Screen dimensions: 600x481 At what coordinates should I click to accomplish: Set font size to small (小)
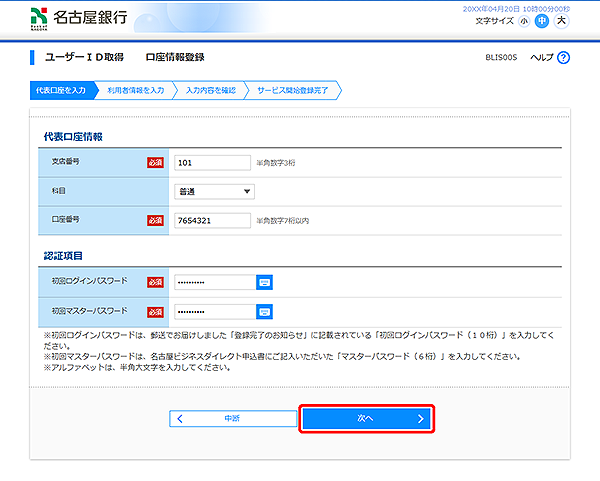524,21
